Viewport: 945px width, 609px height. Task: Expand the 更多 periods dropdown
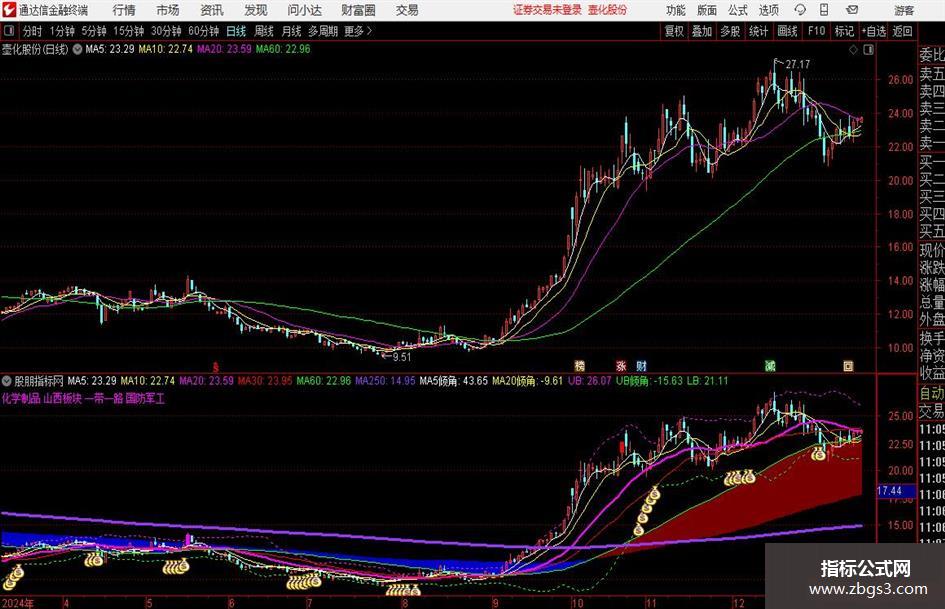(358, 31)
